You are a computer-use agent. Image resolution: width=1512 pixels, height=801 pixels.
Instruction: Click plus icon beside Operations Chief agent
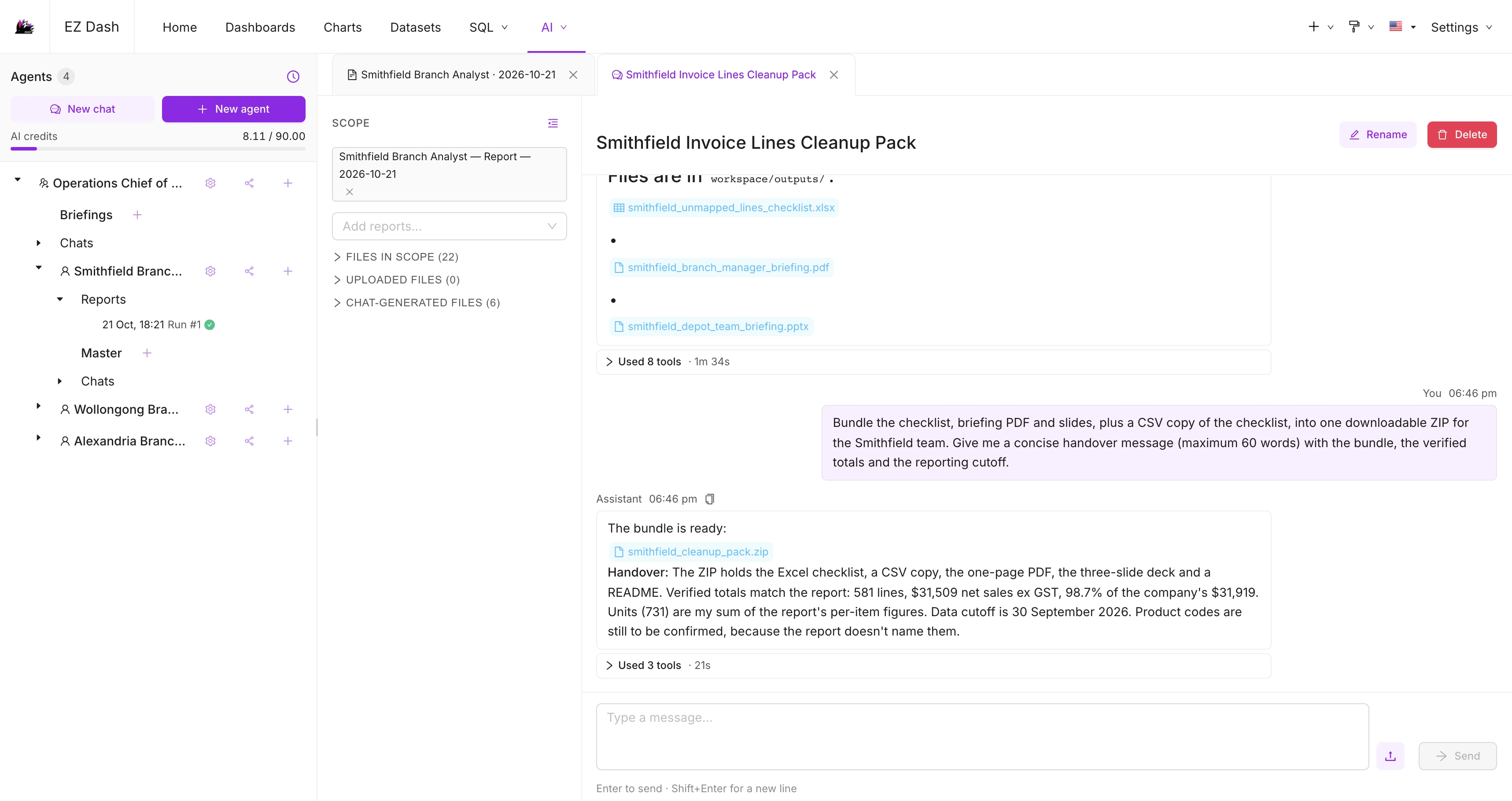(288, 183)
